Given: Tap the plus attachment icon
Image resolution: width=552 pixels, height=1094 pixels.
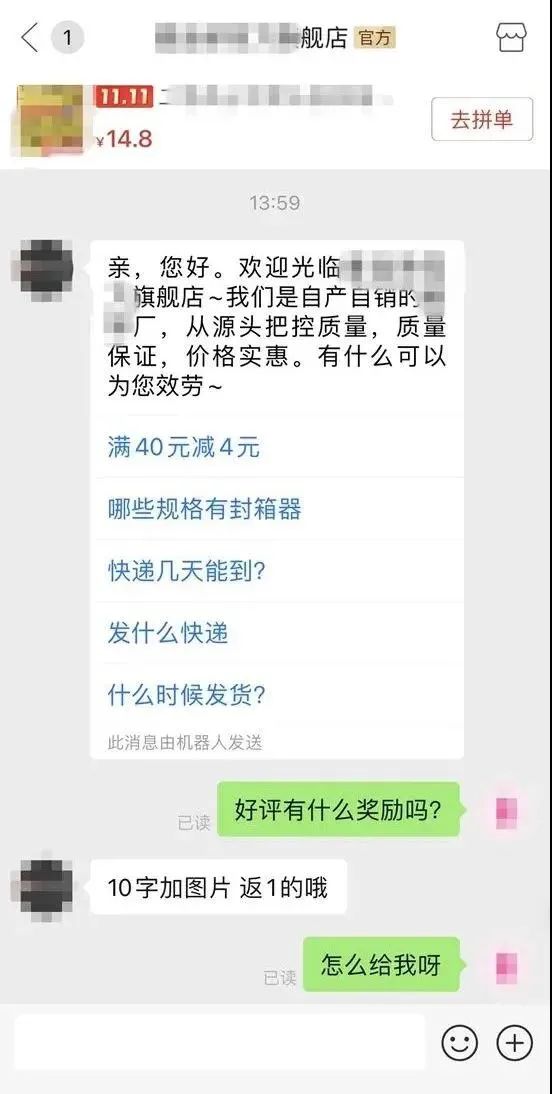Looking at the screenshot, I should click(514, 1044).
